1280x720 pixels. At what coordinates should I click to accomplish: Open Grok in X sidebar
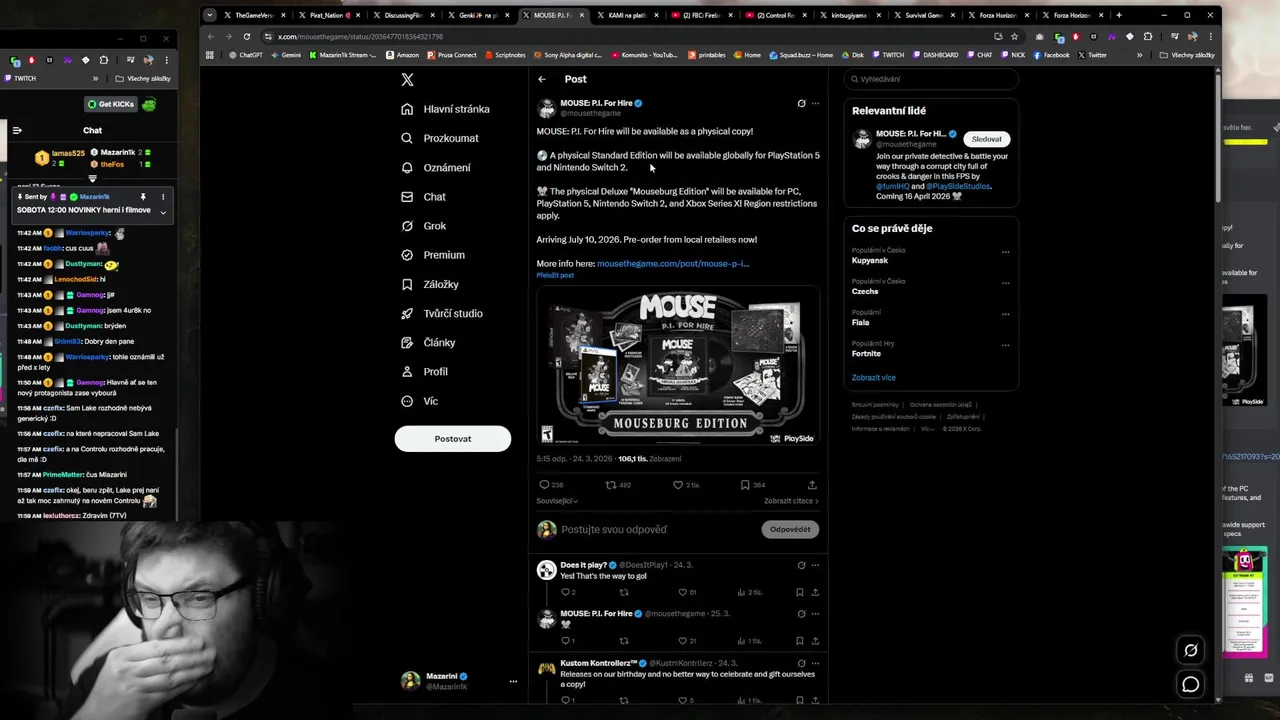tap(423, 226)
